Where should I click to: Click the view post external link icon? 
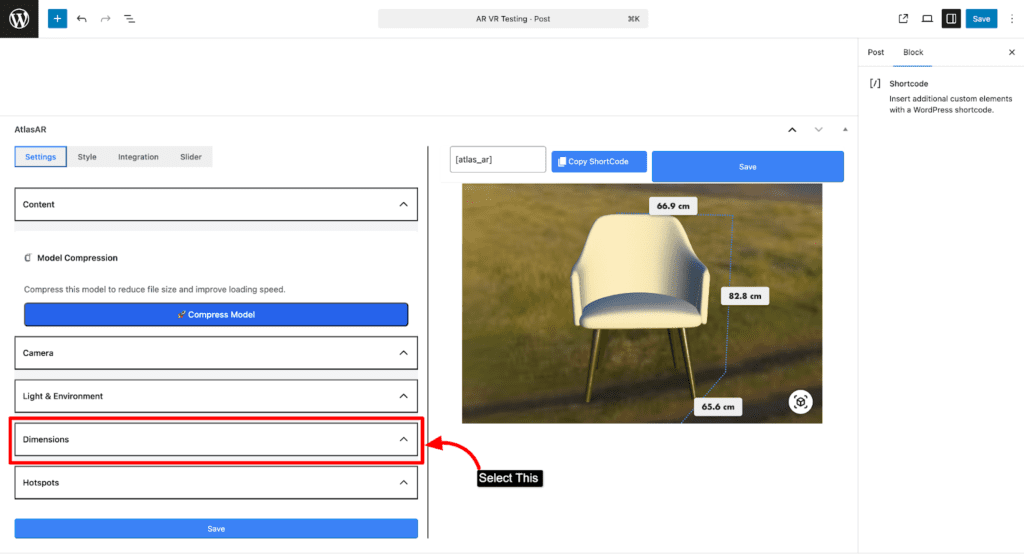904,19
